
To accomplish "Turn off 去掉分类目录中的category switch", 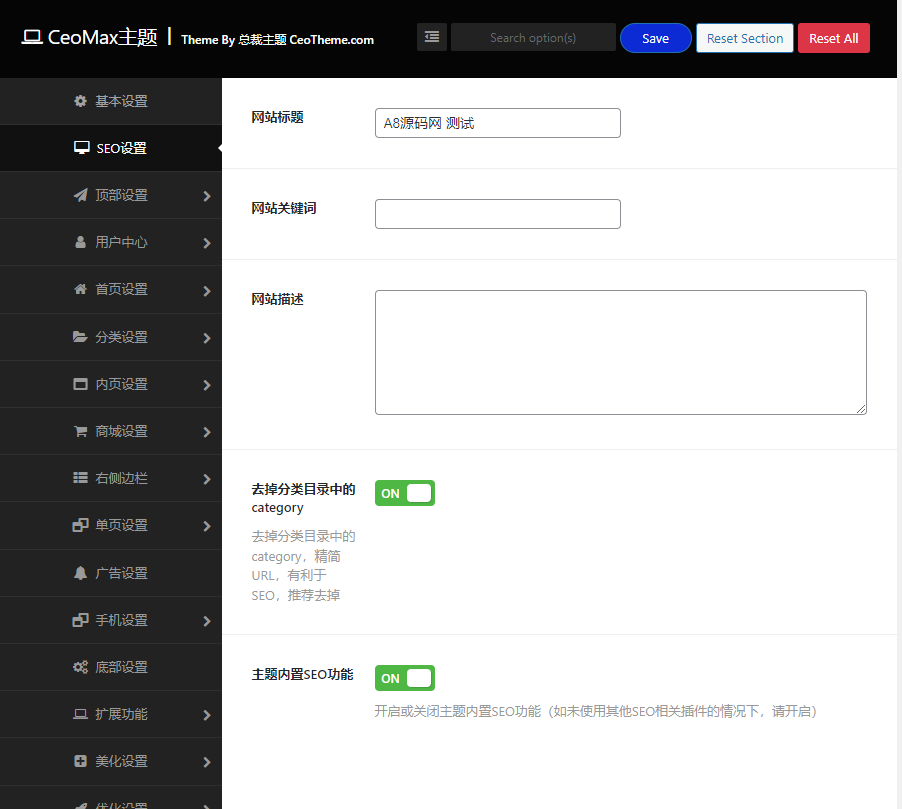I will click(x=404, y=493).
